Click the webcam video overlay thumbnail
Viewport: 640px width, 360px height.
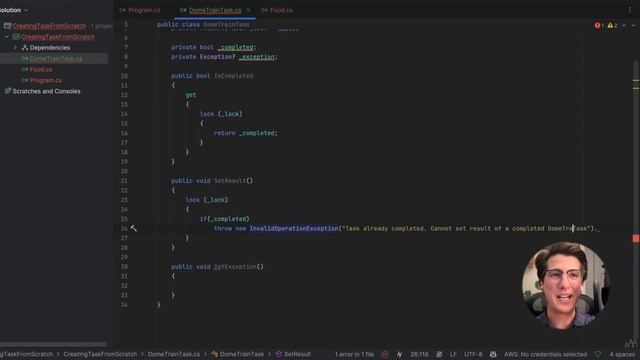click(566, 285)
